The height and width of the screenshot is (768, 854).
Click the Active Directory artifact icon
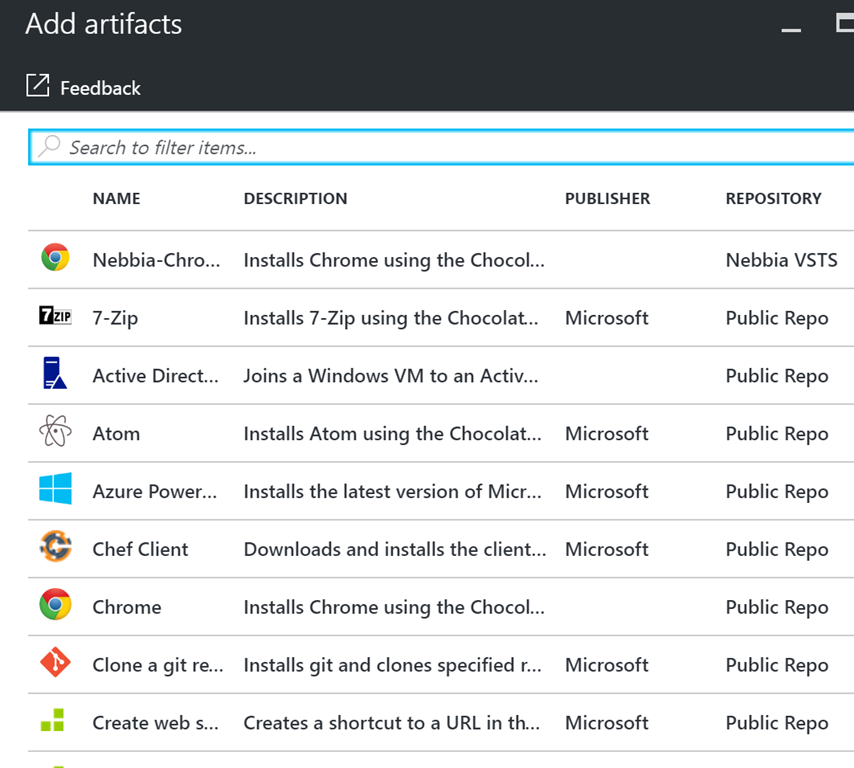[54, 373]
